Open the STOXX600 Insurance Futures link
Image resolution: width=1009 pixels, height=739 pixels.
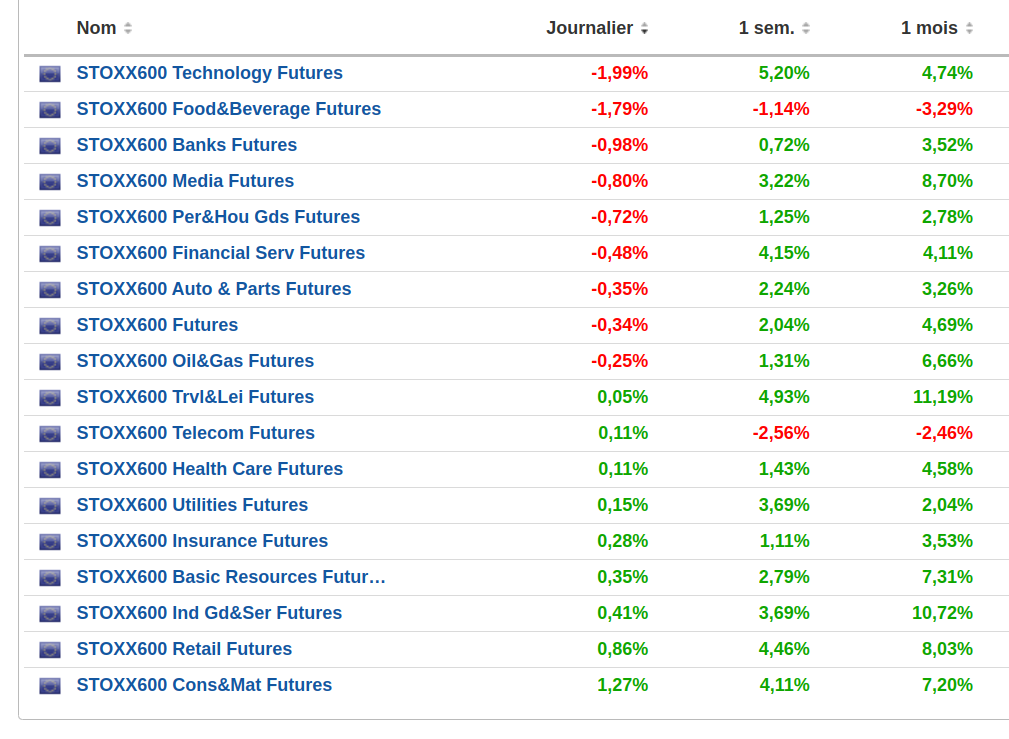click(202, 541)
